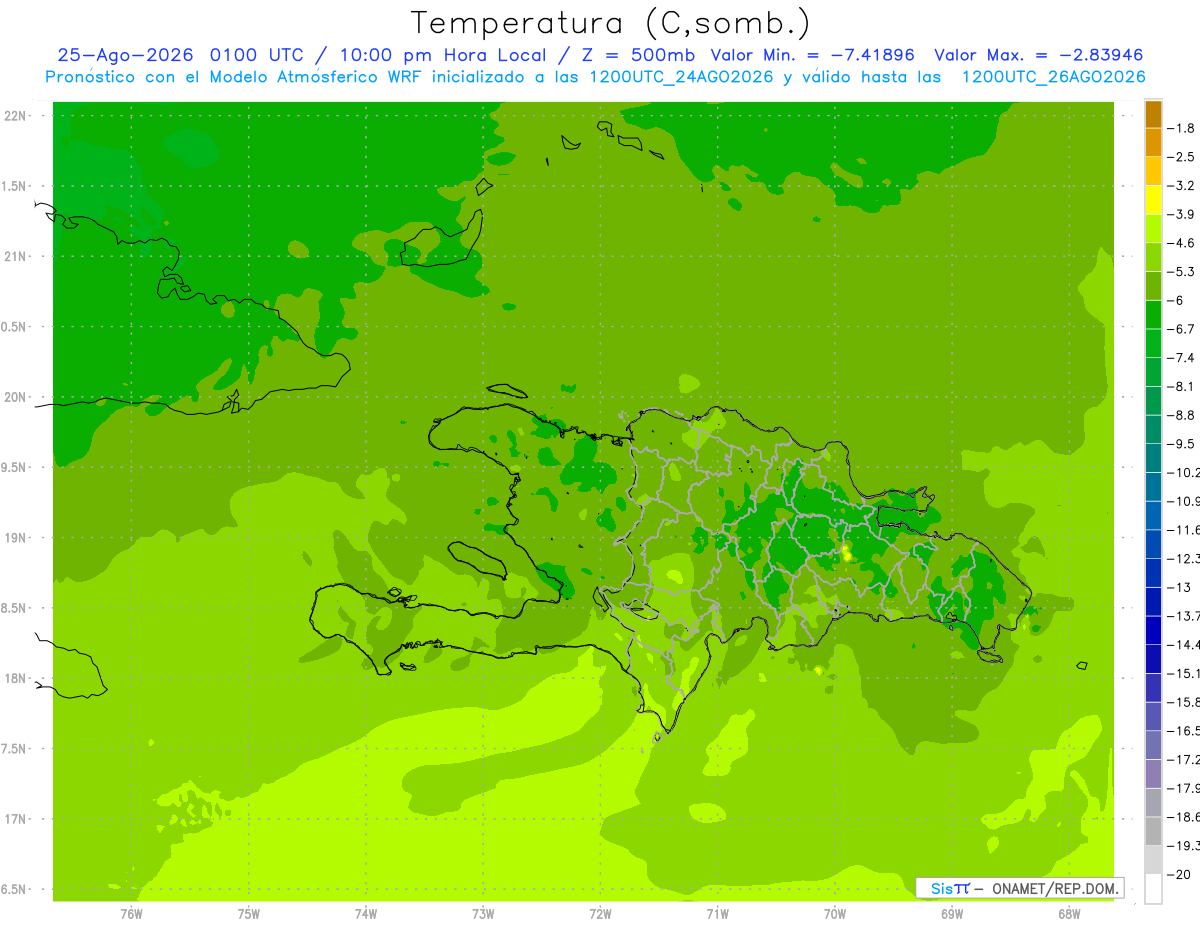This screenshot has width=1200, height=927.
Task: Pick the white swatch below -20
Action: point(1153,888)
